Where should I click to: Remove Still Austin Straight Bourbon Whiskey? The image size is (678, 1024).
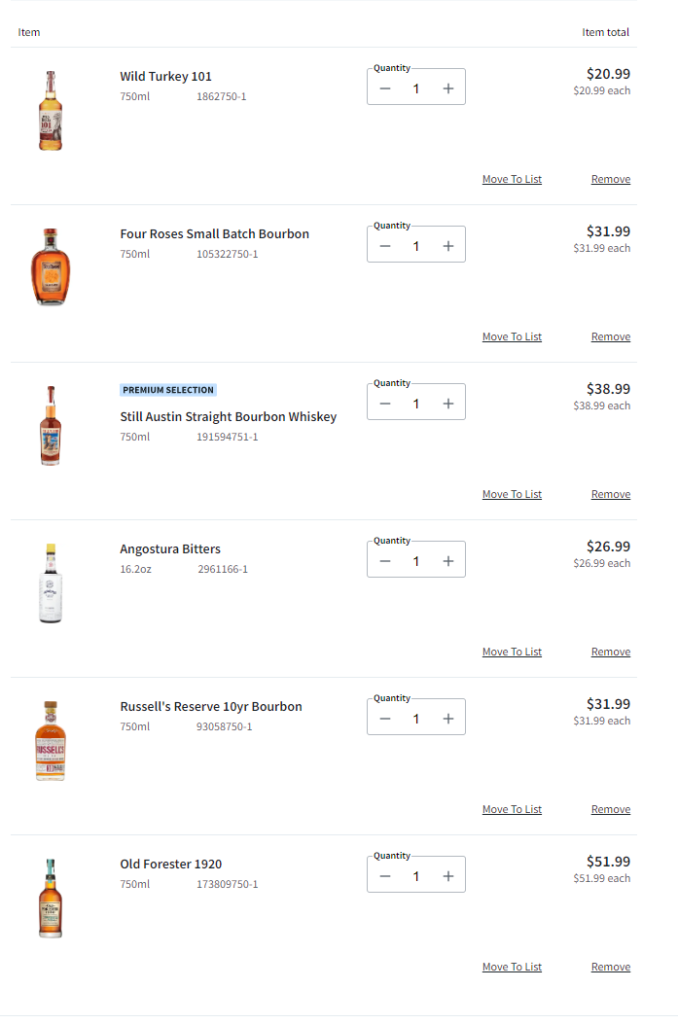point(610,495)
